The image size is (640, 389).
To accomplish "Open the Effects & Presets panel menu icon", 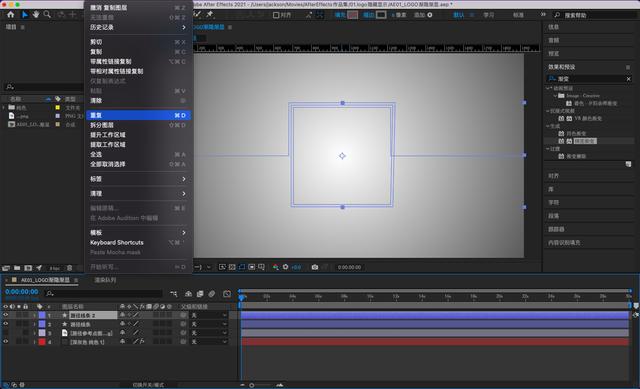I will (628, 67).
